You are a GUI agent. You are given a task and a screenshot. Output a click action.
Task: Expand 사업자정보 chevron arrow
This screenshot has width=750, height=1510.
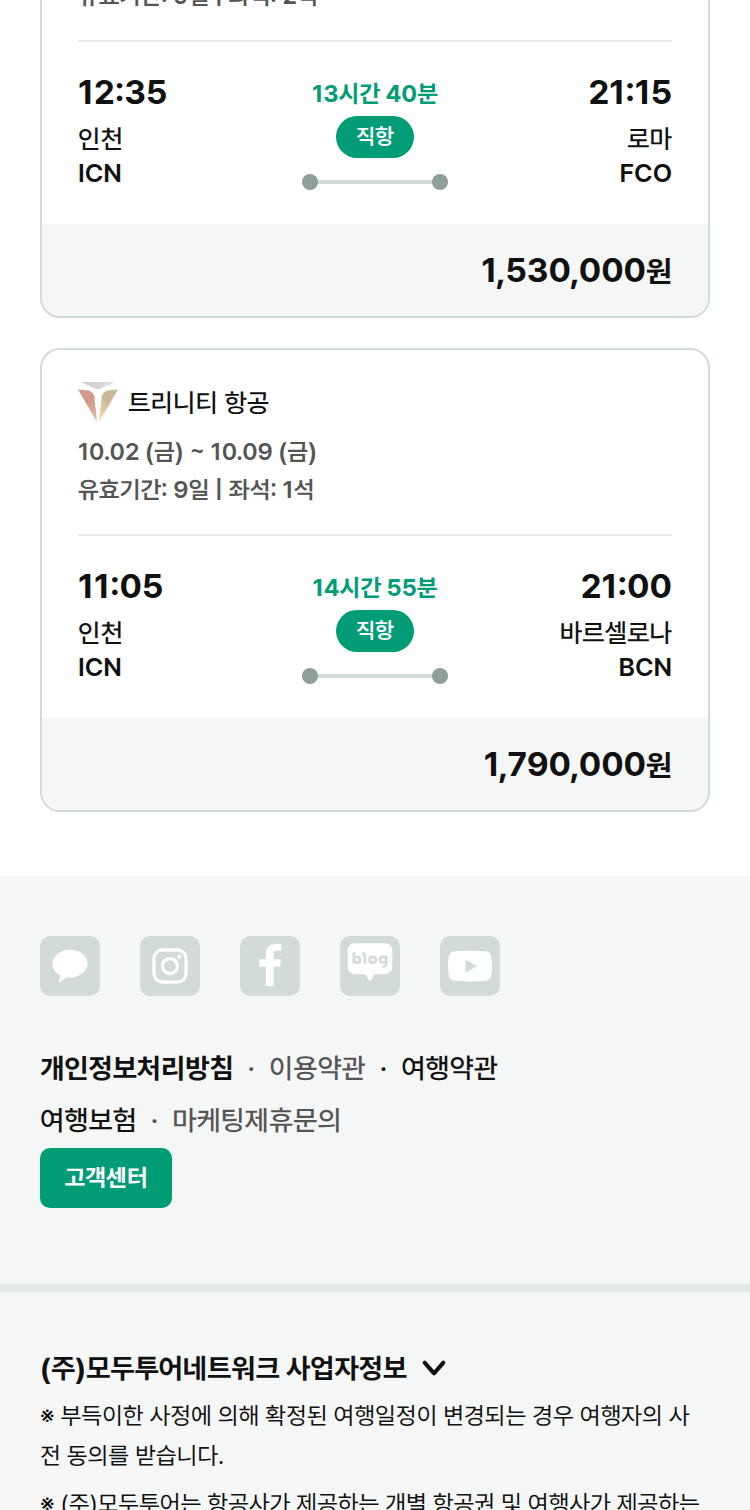[434, 1367]
